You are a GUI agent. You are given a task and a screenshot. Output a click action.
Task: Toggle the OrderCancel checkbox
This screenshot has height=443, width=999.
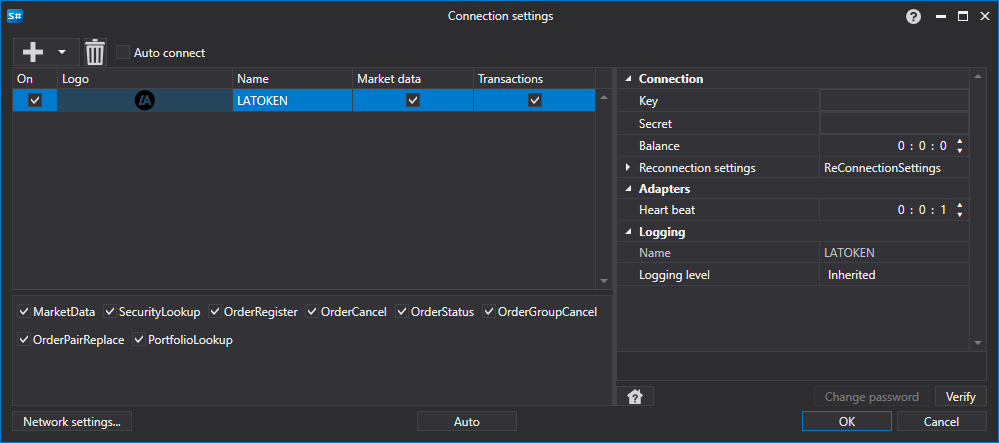312,312
